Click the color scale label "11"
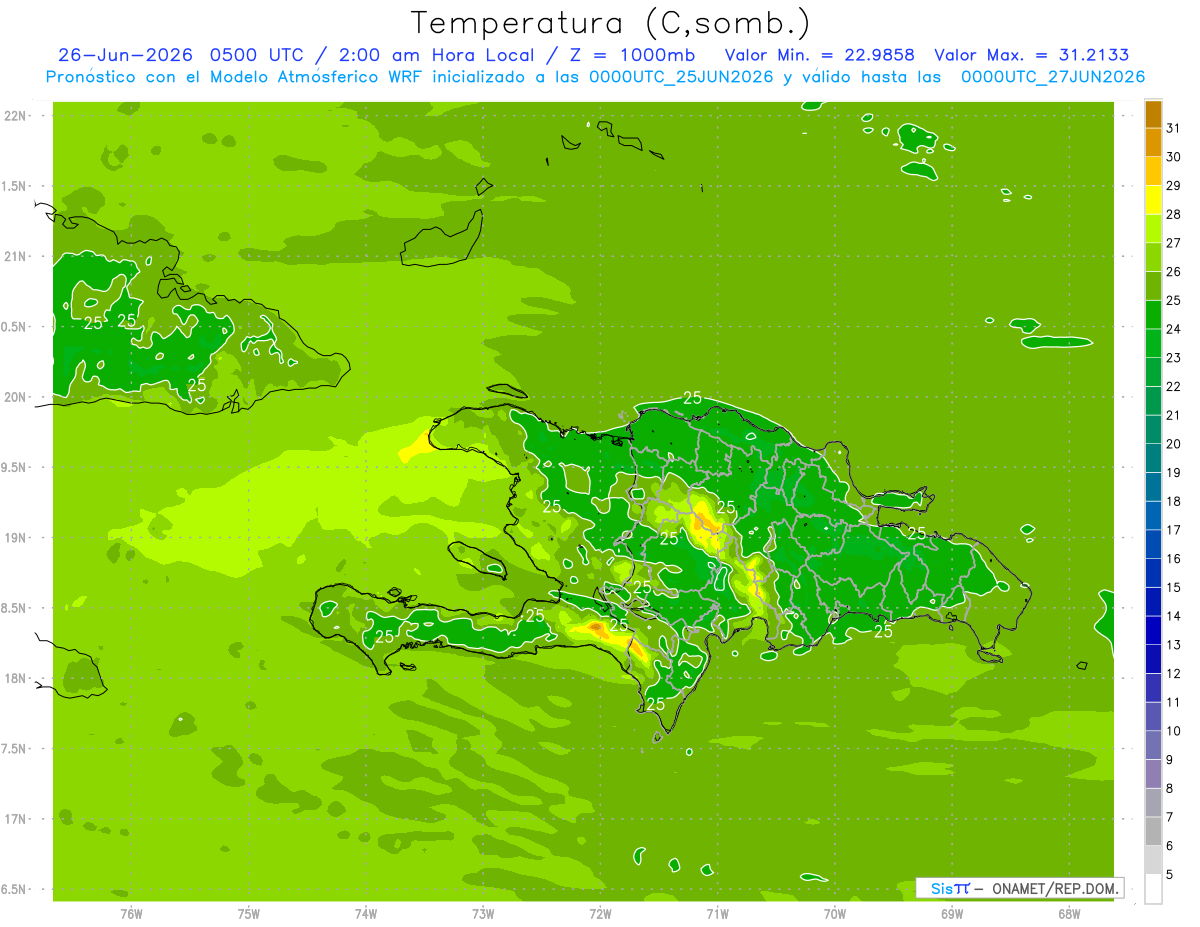 pos(1174,703)
